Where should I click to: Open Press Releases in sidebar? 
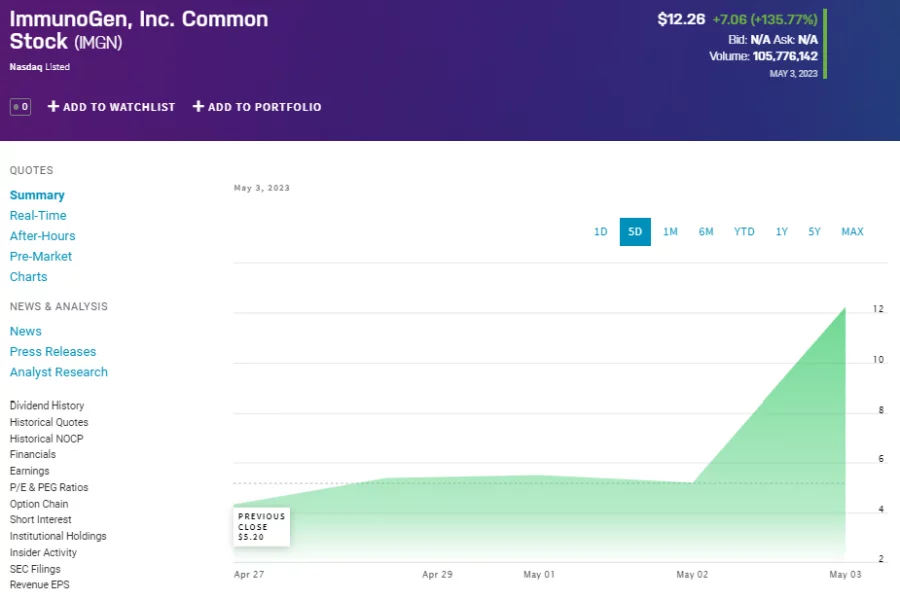pos(53,352)
